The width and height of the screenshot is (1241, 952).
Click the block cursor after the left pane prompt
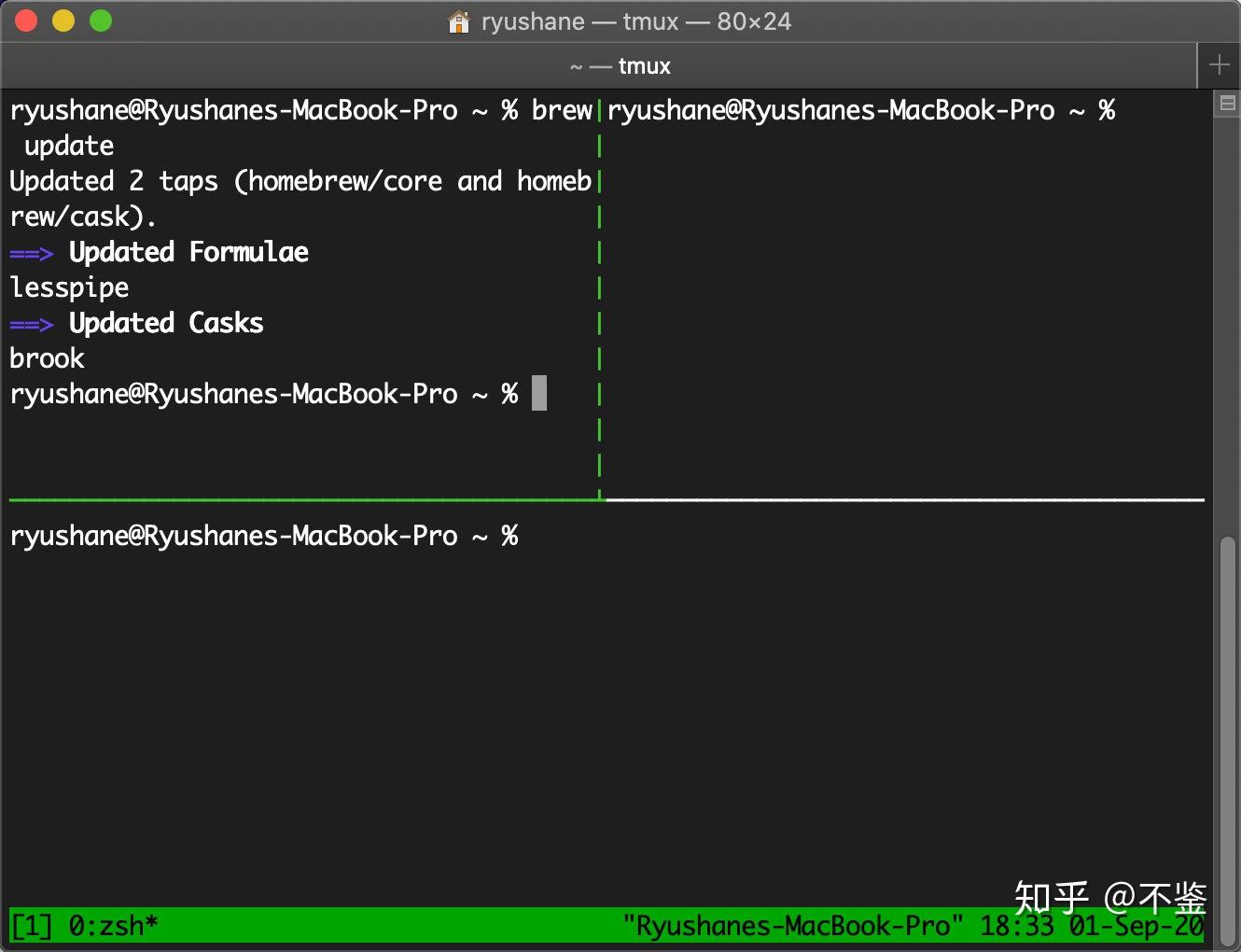(x=539, y=393)
